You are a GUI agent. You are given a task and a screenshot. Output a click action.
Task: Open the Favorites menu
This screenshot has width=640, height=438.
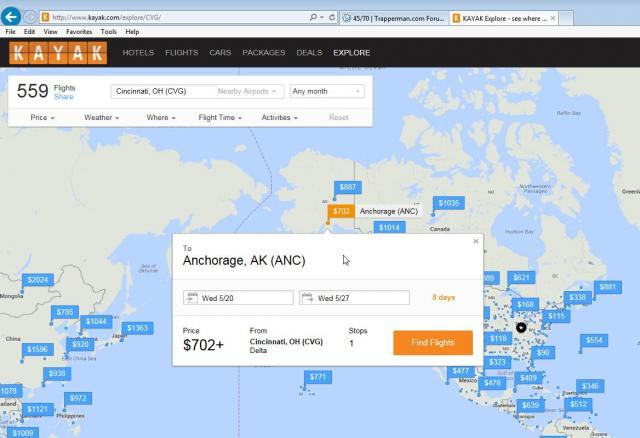[79, 31]
